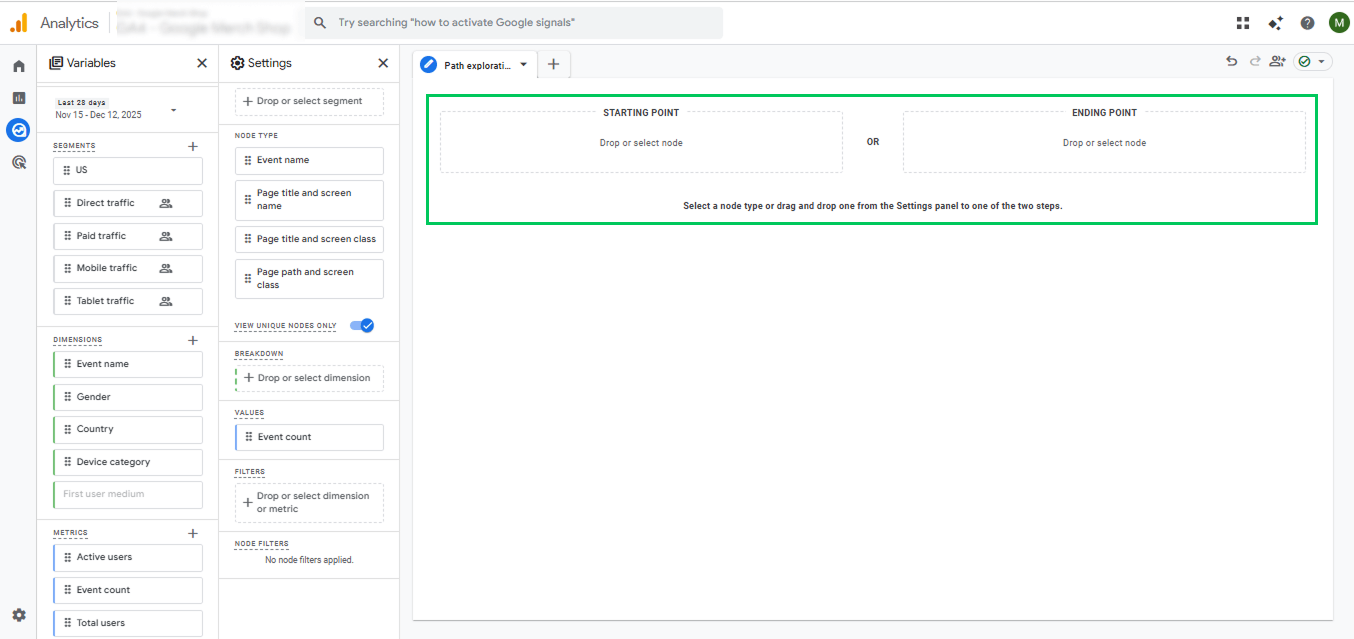Add a new exploration tab

coord(553,65)
